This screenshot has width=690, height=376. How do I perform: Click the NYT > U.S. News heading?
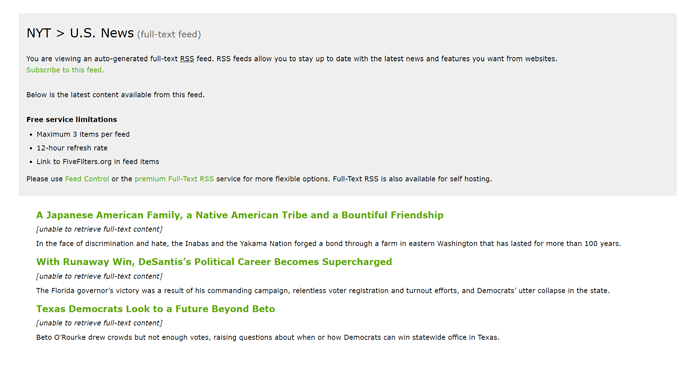click(80, 33)
